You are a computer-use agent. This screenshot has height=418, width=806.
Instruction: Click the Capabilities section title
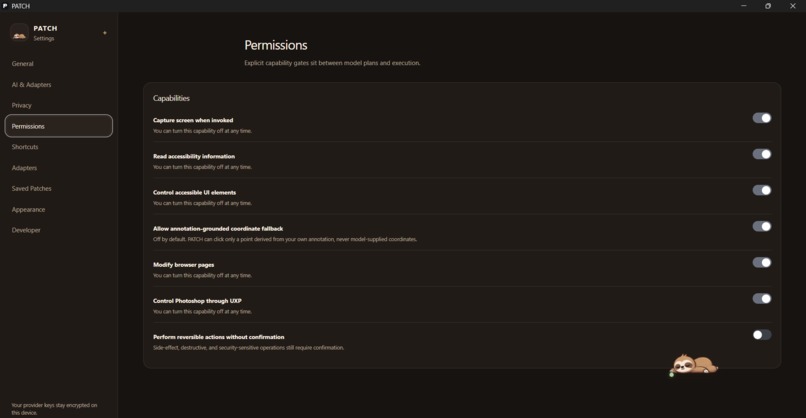point(171,98)
